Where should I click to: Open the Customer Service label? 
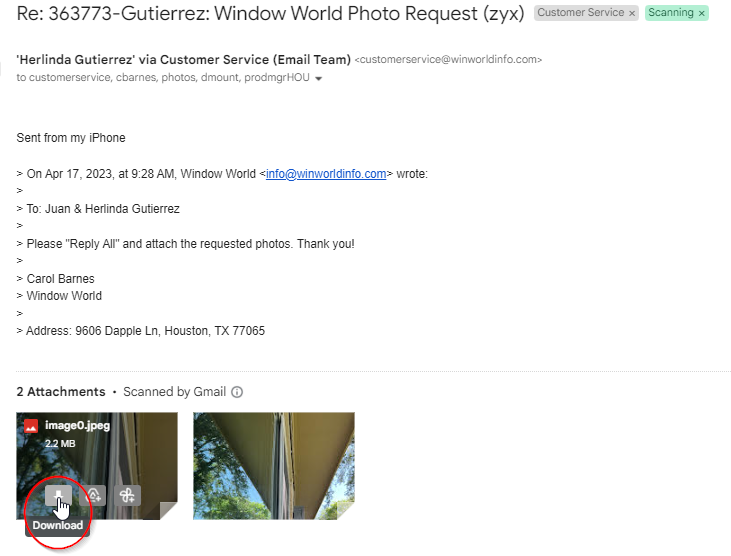(x=580, y=13)
